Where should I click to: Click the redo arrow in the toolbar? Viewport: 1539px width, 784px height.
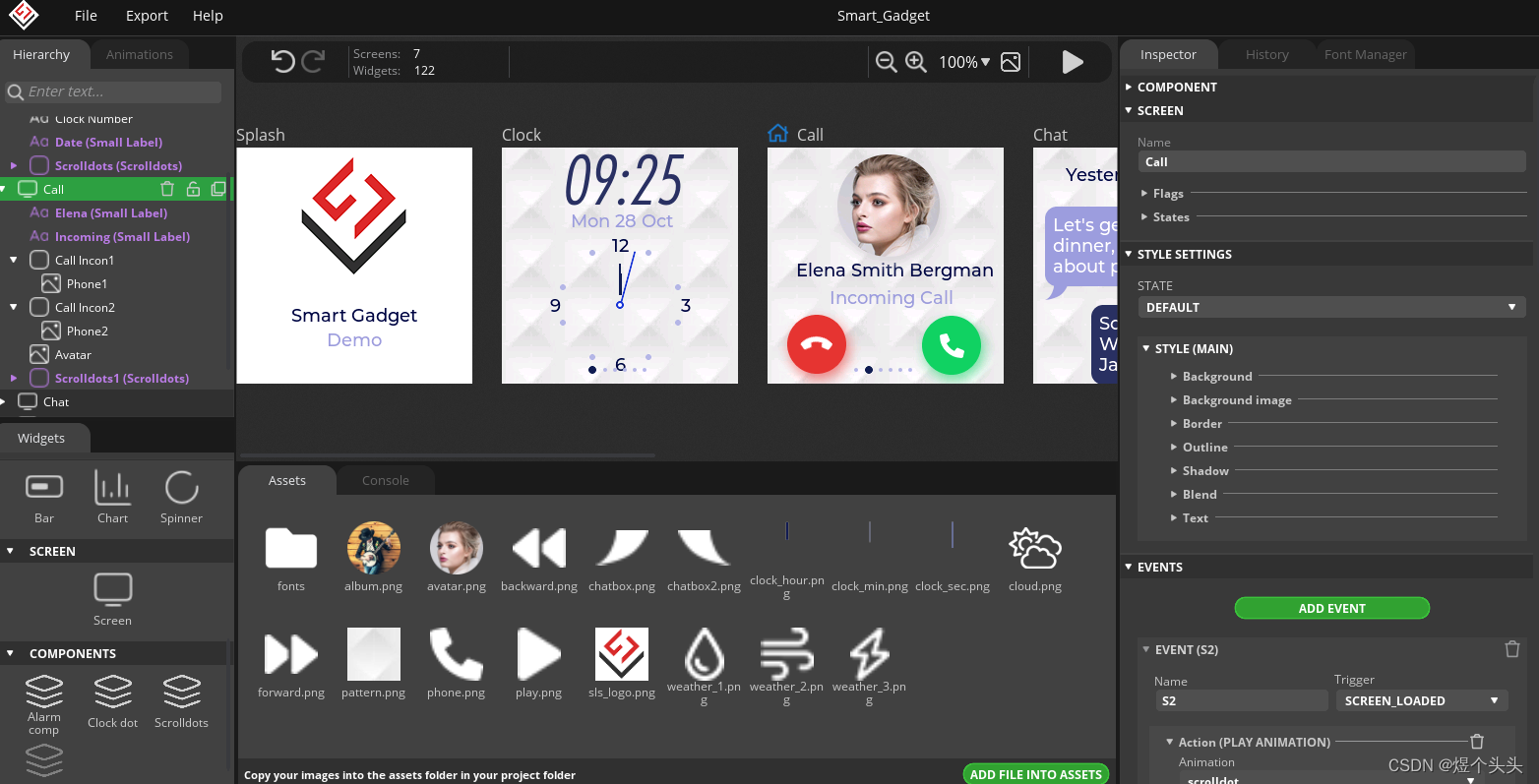[313, 62]
